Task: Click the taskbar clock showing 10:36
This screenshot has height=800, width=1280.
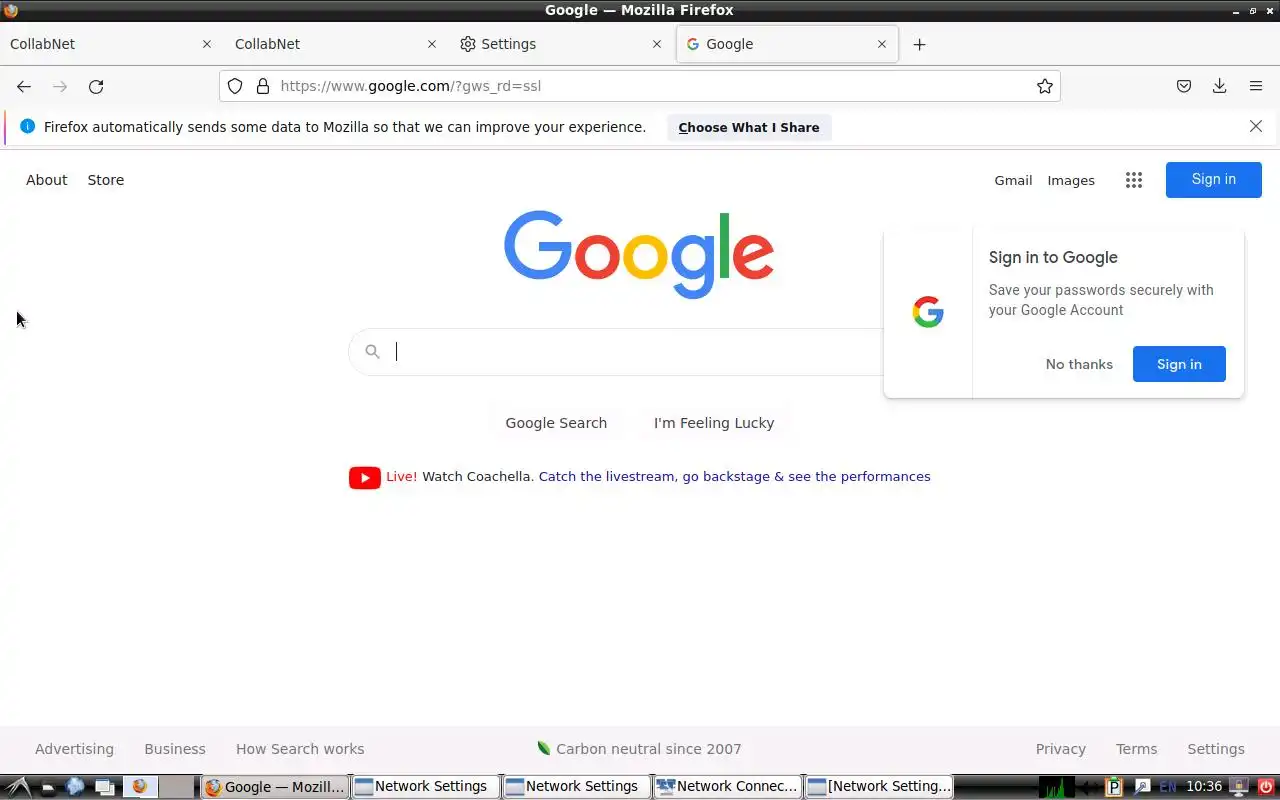Action: click(1204, 787)
